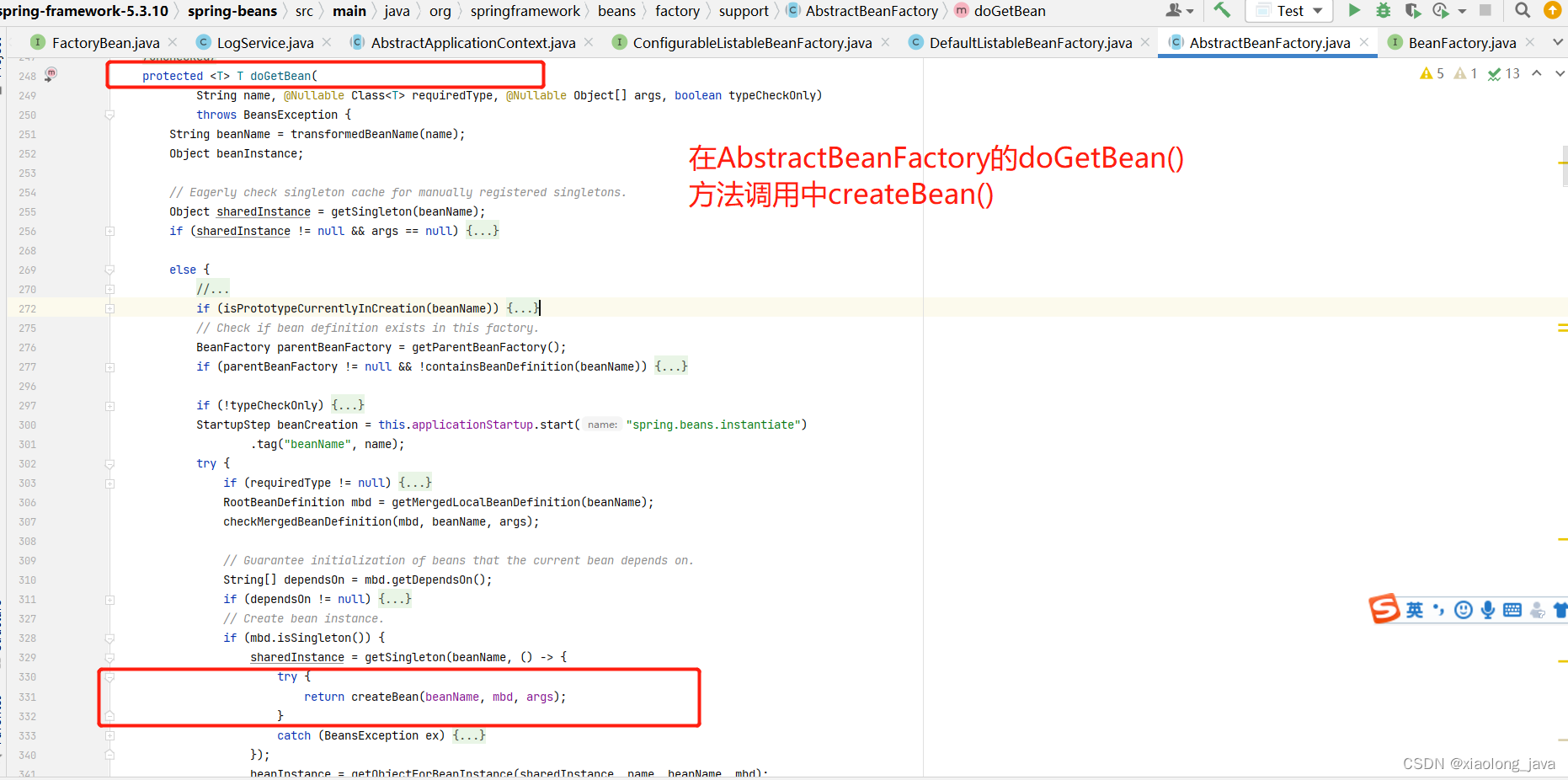1568x780 pixels.
Task: Close the FactoryBean.java tab
Action: tap(173, 42)
